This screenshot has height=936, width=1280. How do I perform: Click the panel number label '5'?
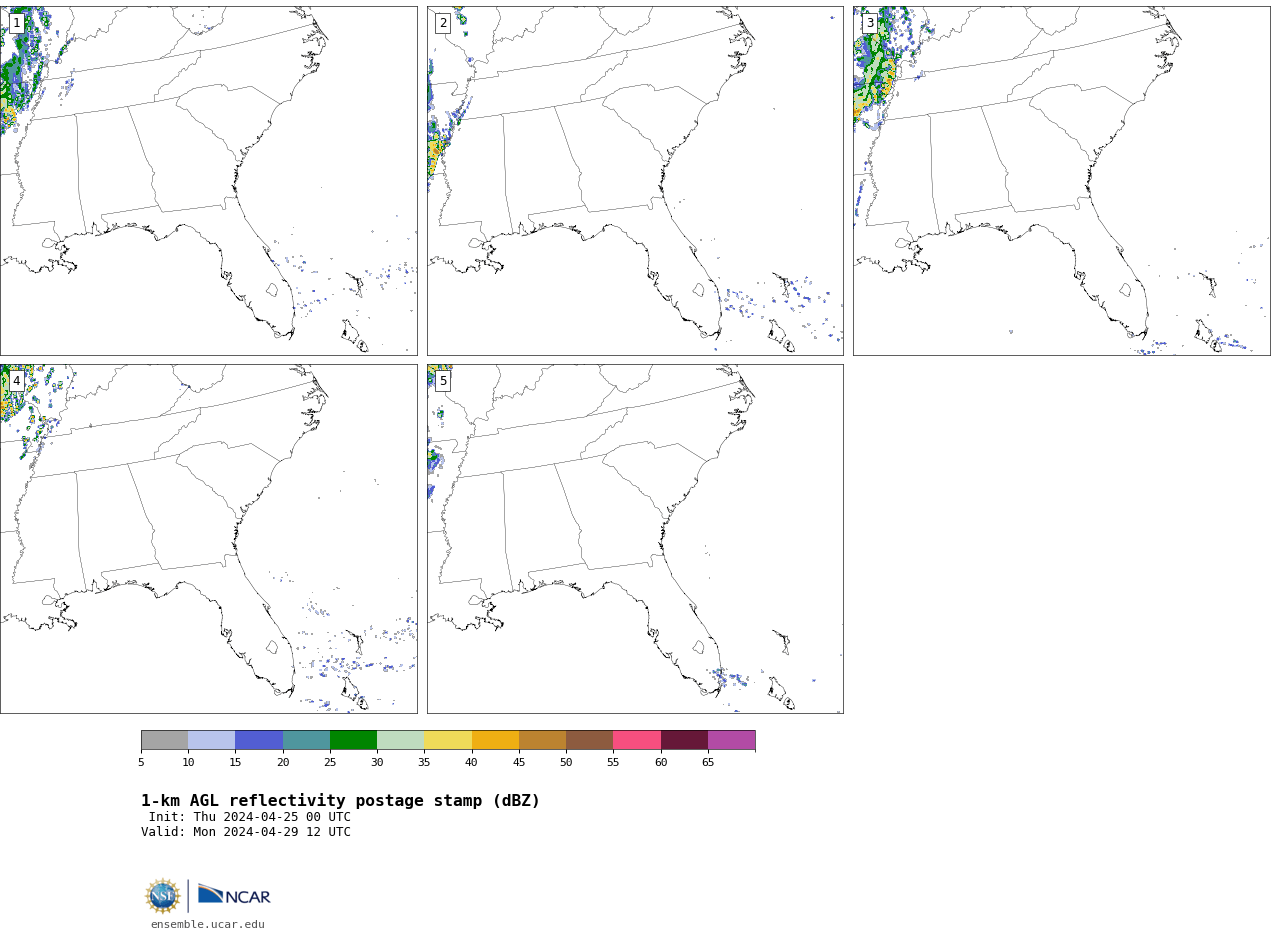point(443,381)
